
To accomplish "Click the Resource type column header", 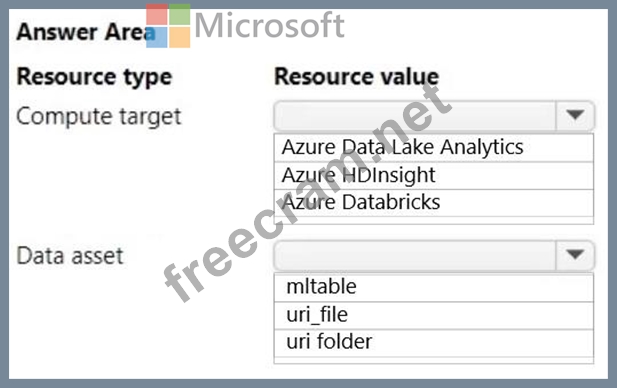I will 94,77.
